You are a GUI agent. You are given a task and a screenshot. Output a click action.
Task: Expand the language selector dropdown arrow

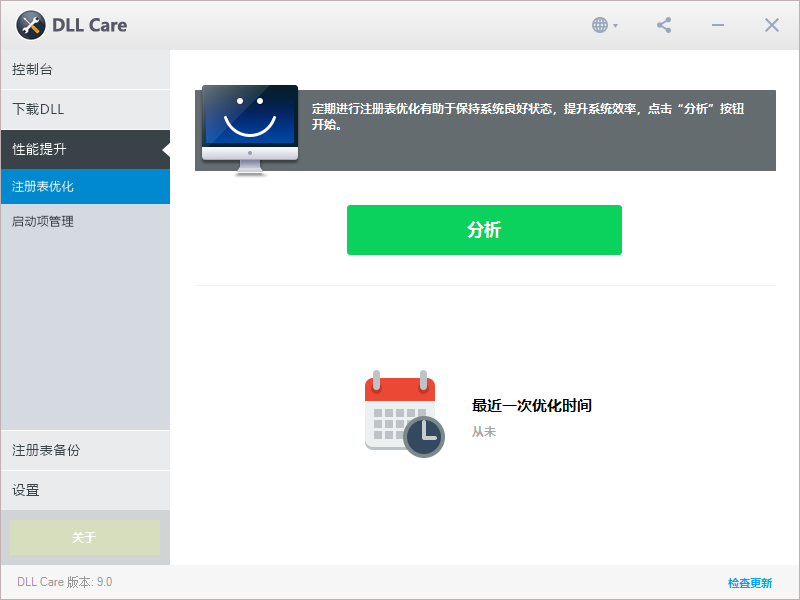[617, 26]
